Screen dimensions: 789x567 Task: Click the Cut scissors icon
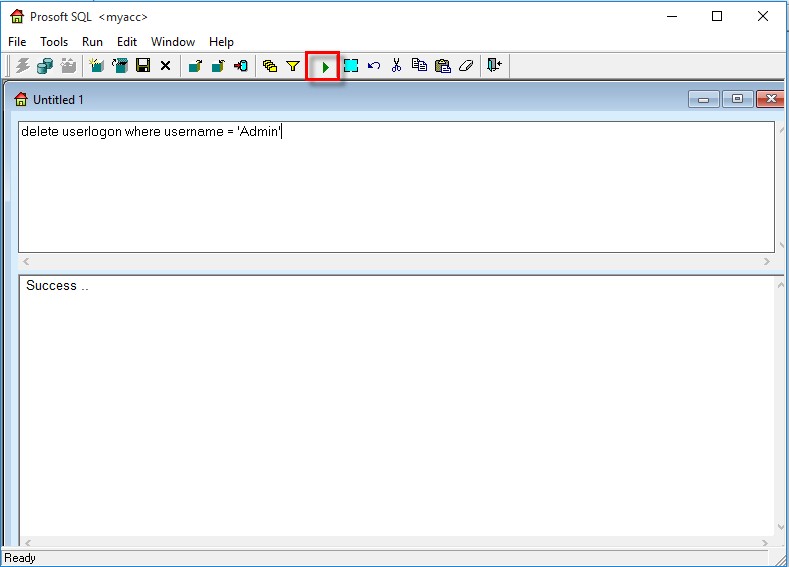[x=396, y=66]
